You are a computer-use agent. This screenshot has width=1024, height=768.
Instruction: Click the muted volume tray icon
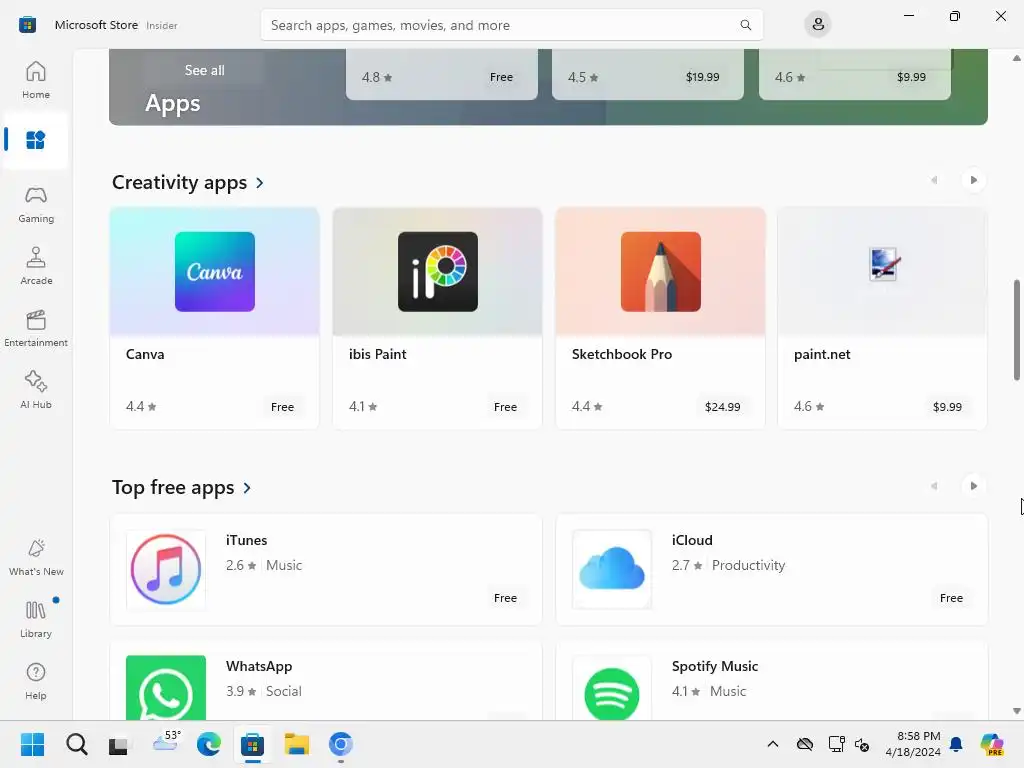(862, 744)
